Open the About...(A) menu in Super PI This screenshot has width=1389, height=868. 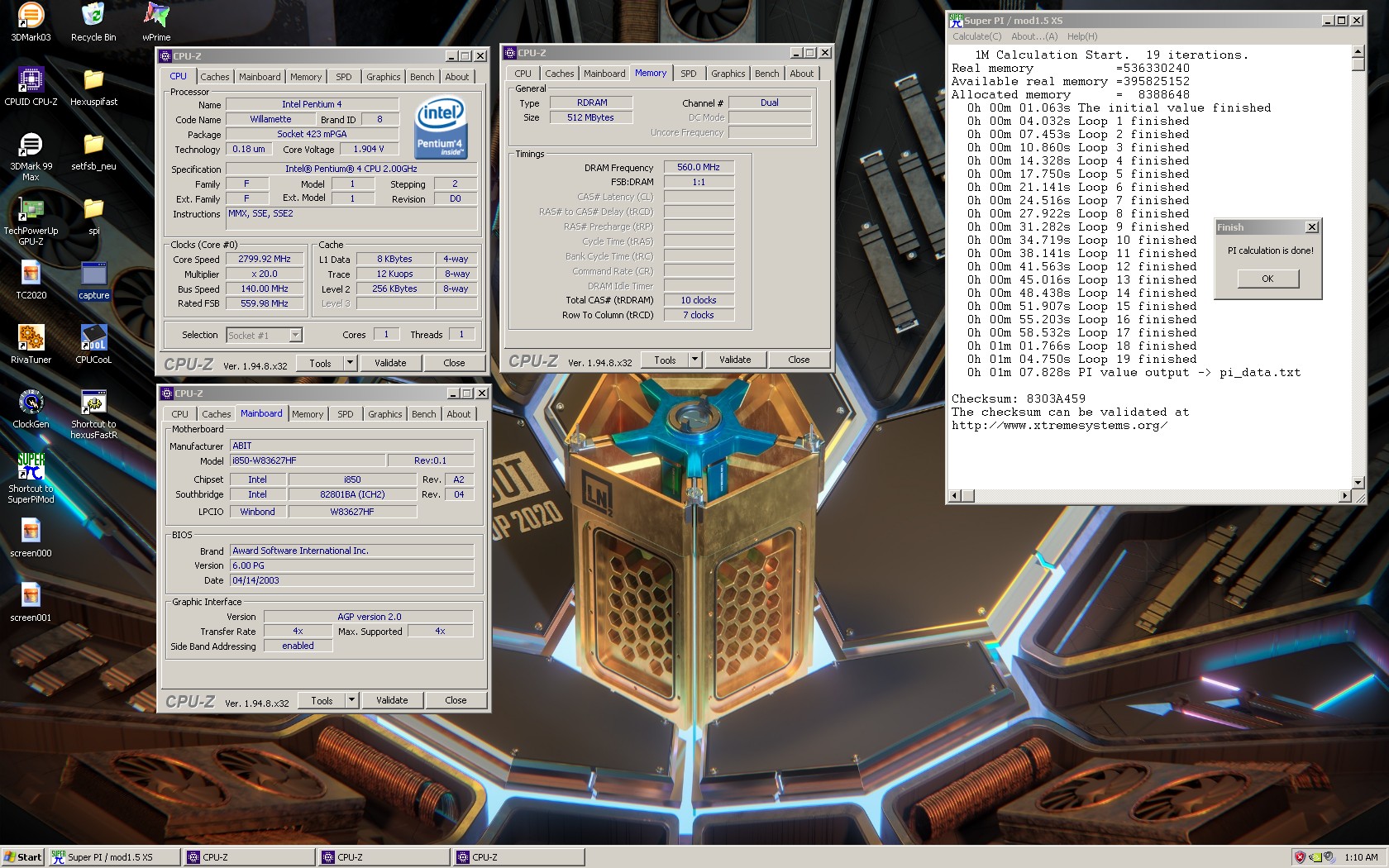coord(1034,36)
